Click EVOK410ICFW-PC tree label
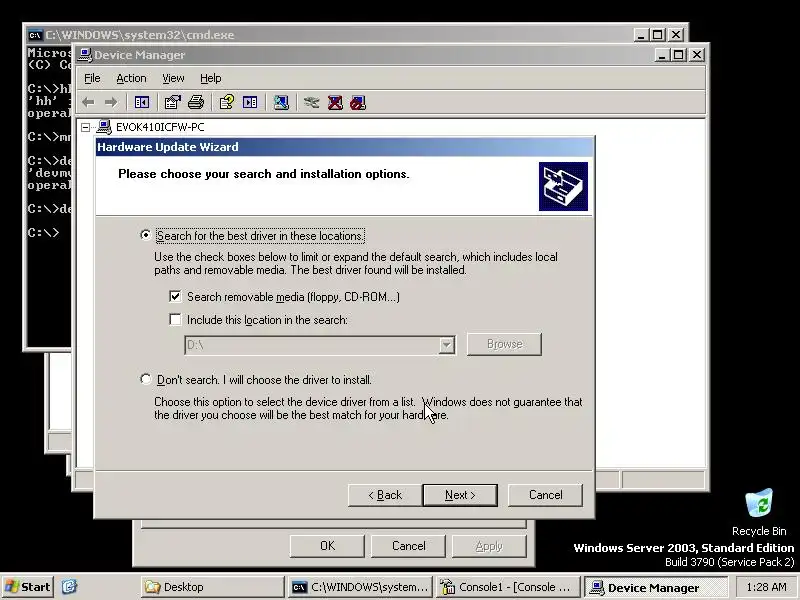 160,127
